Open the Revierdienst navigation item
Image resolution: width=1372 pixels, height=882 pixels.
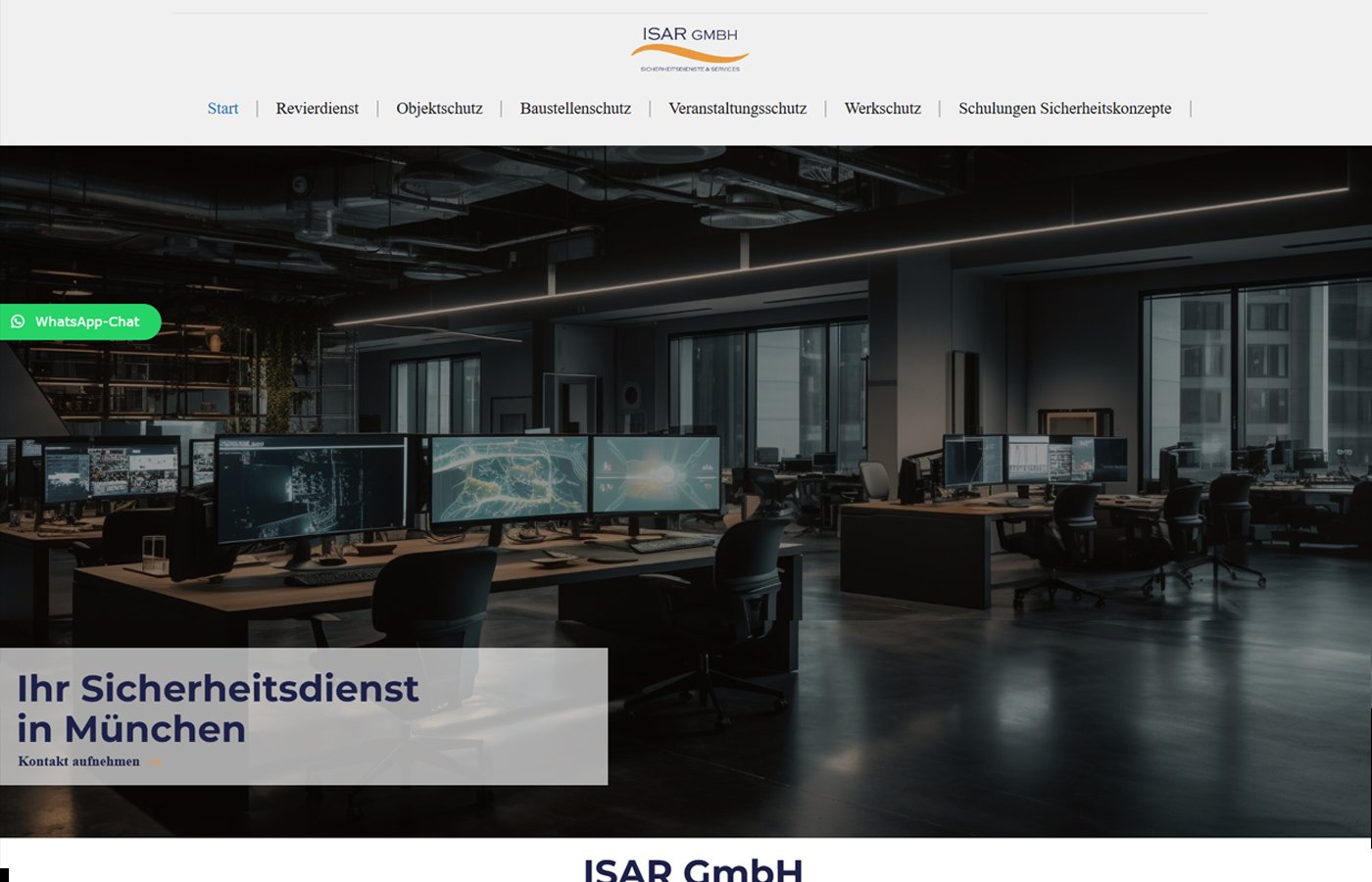pyautogui.click(x=318, y=108)
